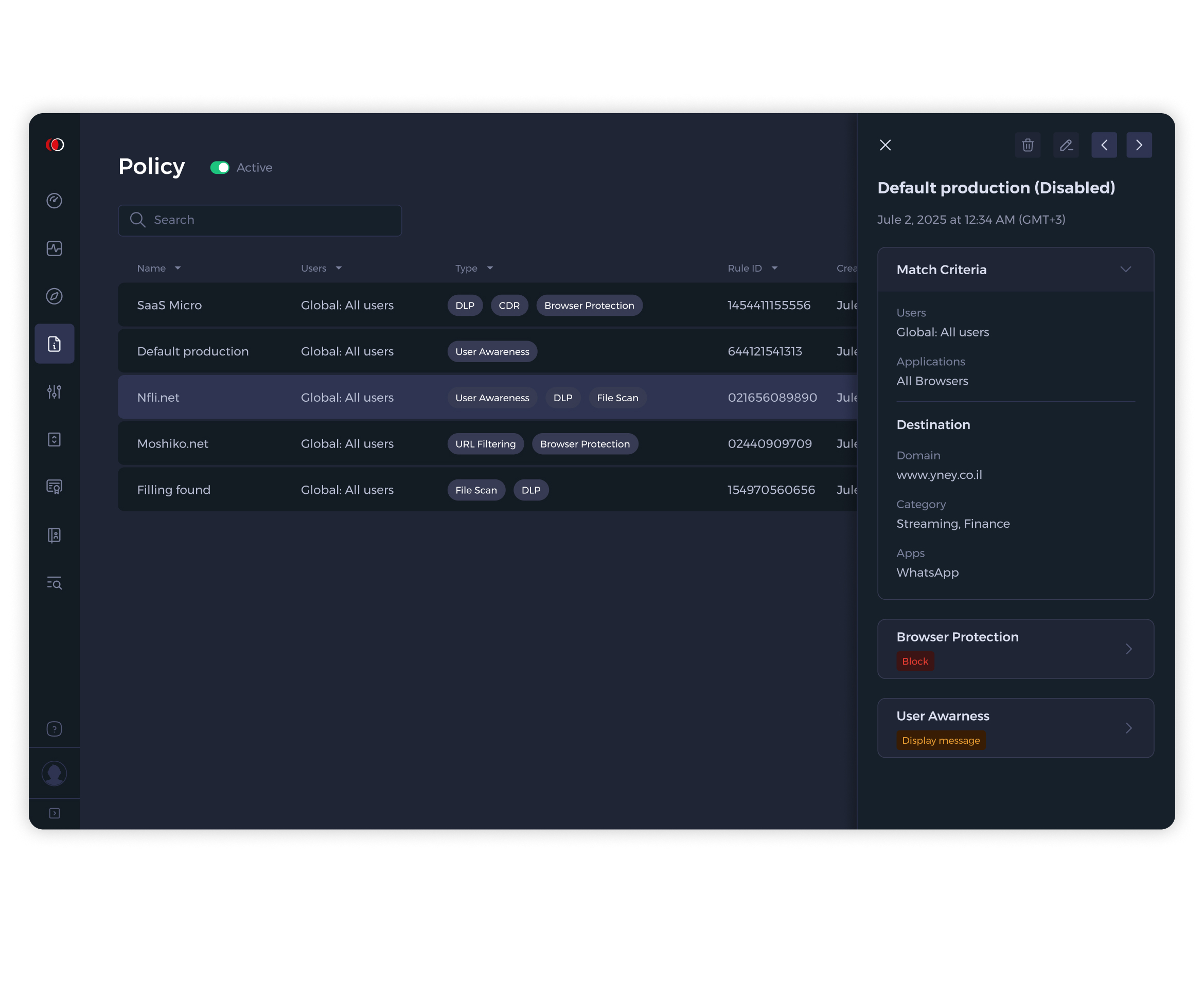Click the Default production (Disabled) title

[996, 188]
